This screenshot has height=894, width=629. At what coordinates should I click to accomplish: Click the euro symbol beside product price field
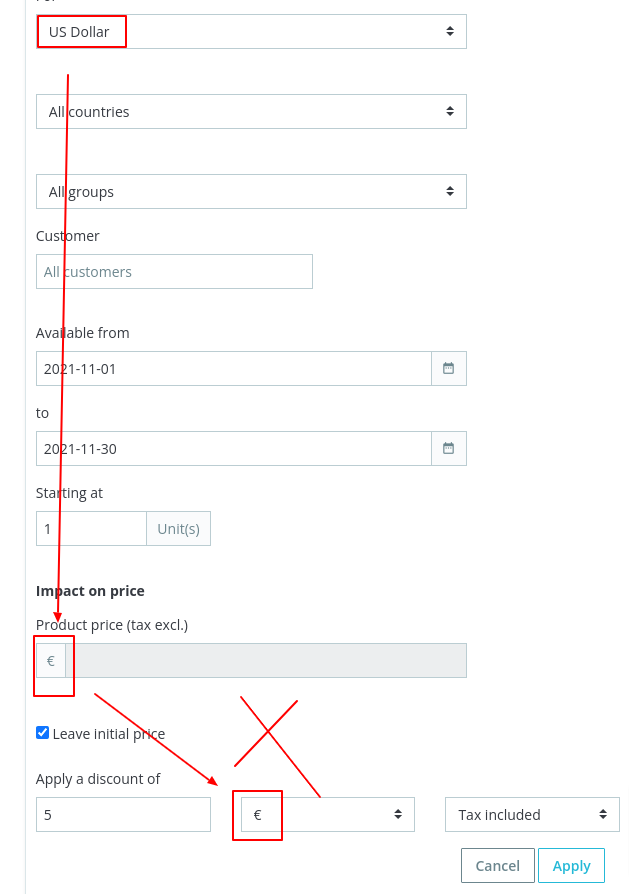point(52,660)
